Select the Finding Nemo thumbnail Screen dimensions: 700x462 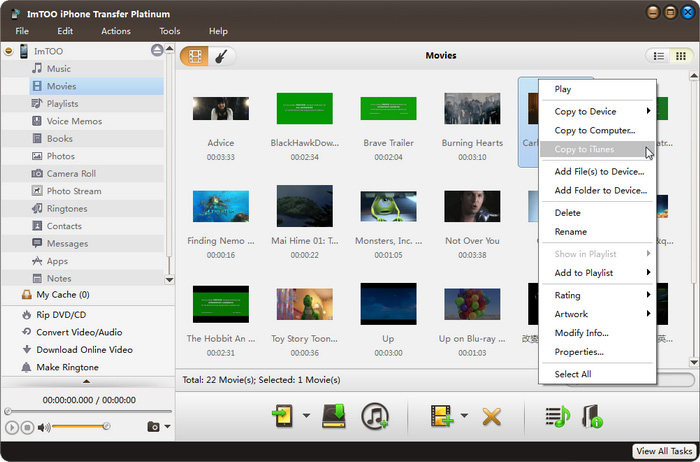click(221, 206)
